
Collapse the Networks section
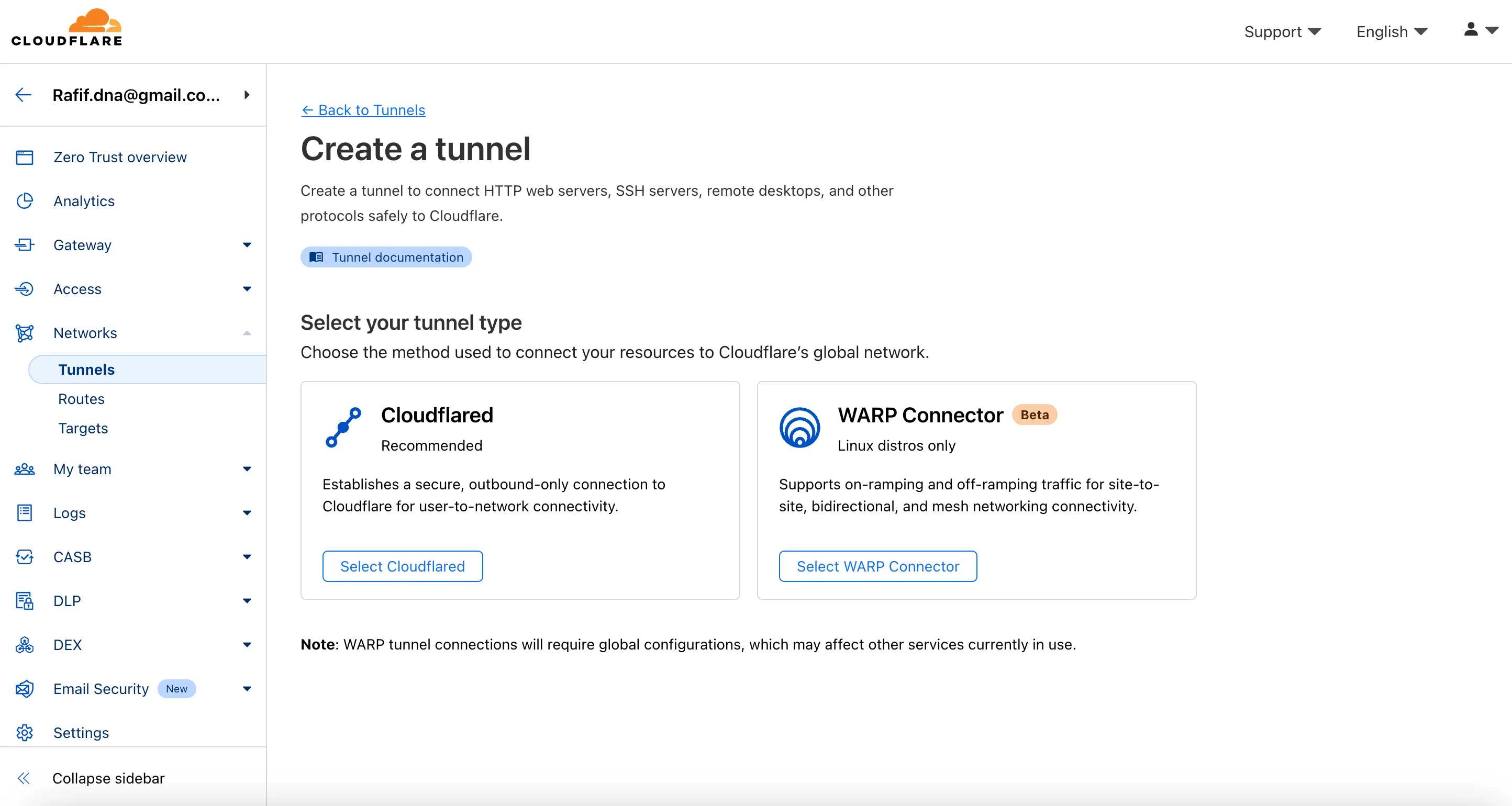point(247,333)
